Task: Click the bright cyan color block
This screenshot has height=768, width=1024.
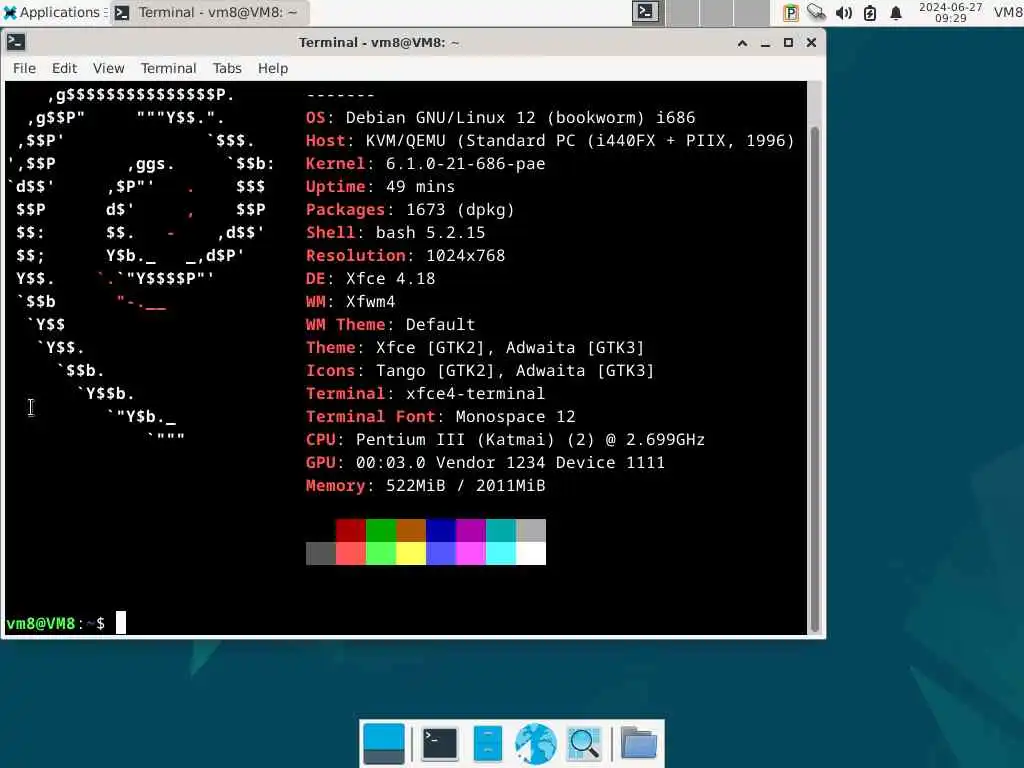Action: [501, 553]
